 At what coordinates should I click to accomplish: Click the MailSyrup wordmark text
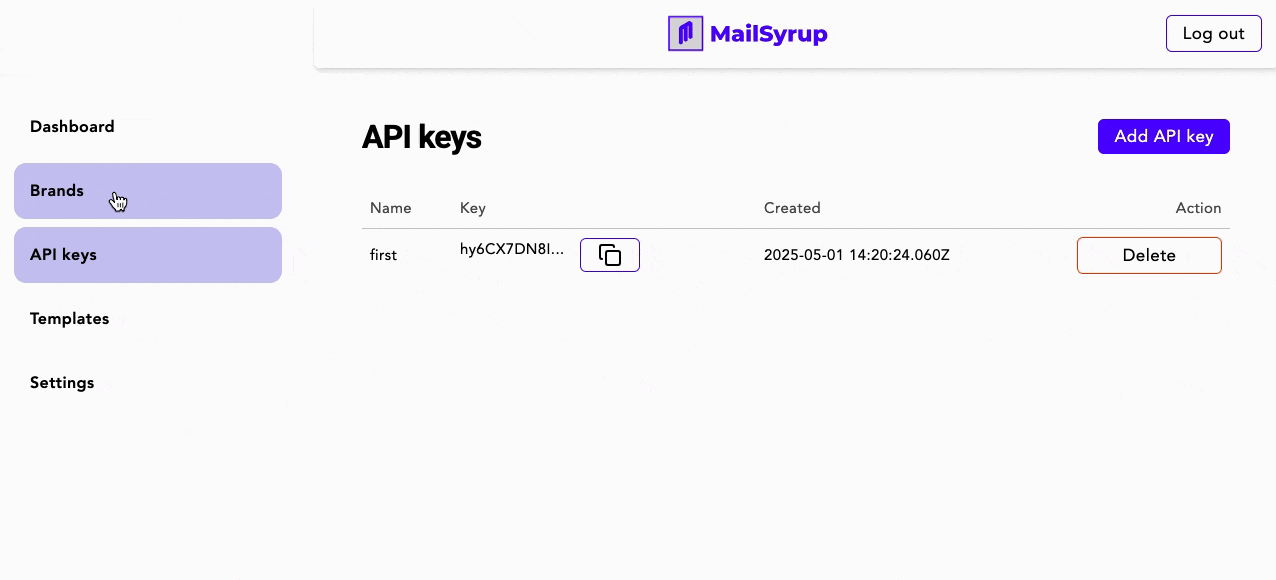click(x=768, y=34)
